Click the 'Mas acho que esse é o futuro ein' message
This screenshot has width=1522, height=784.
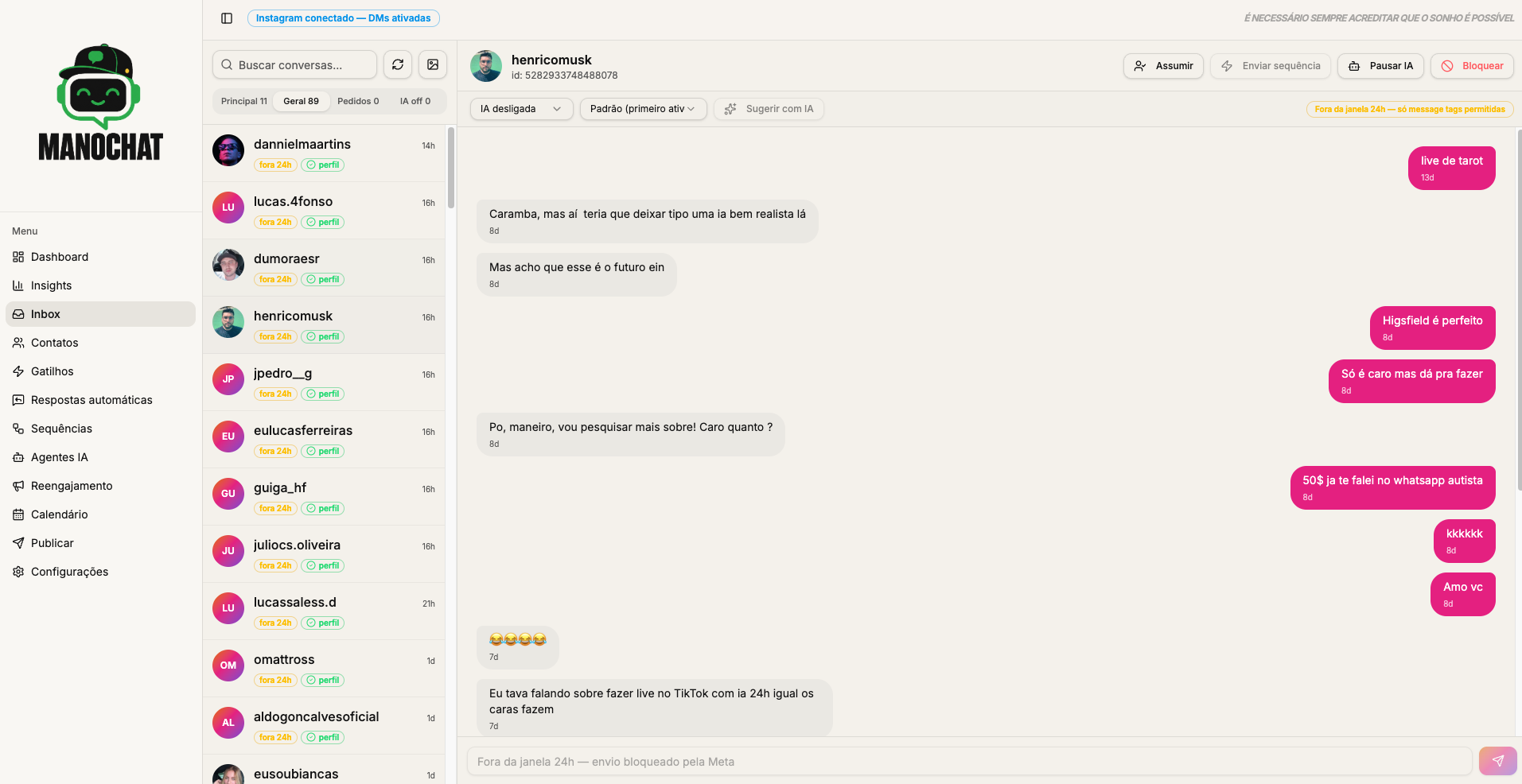(x=576, y=274)
